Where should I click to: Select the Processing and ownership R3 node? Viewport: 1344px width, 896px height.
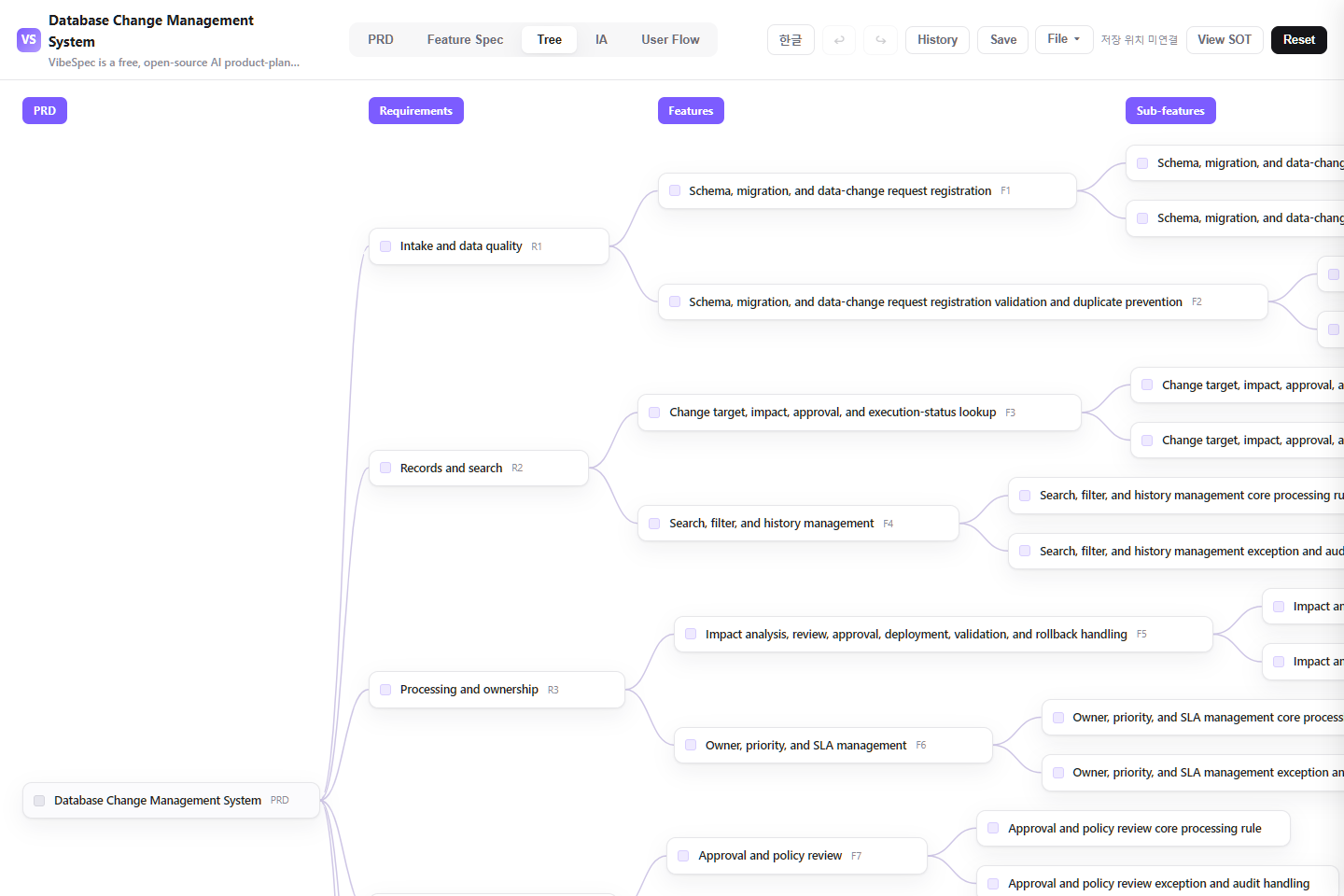497,690
